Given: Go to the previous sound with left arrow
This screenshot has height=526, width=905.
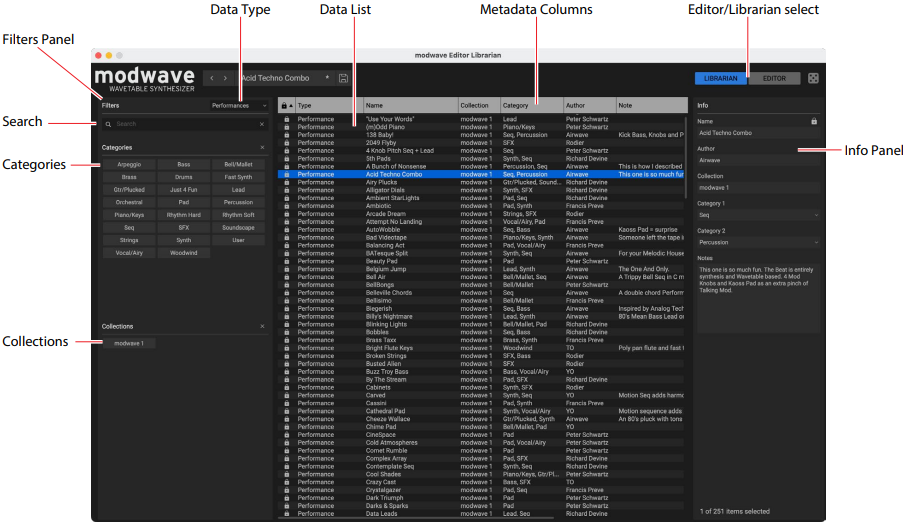Looking at the screenshot, I should [x=211, y=78].
